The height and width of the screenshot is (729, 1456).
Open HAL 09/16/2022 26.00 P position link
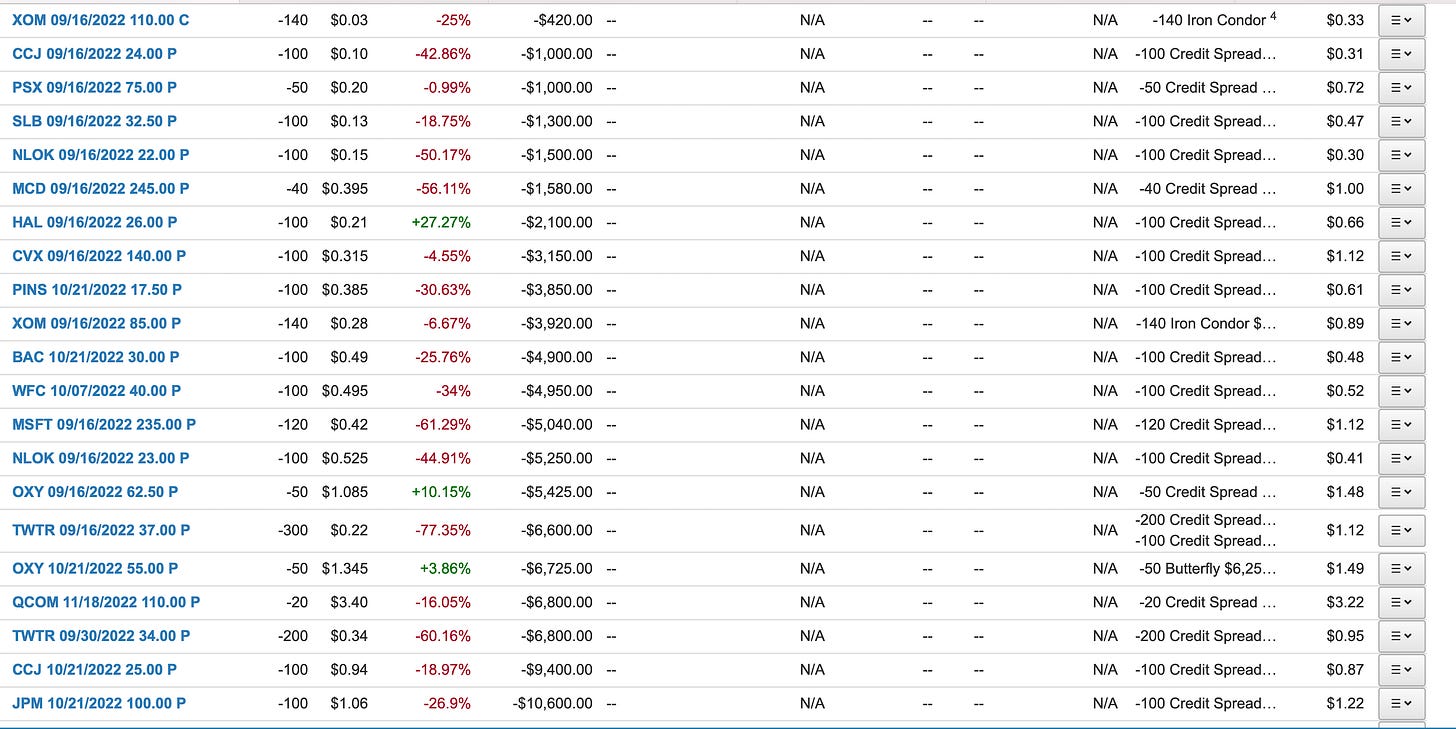[94, 222]
